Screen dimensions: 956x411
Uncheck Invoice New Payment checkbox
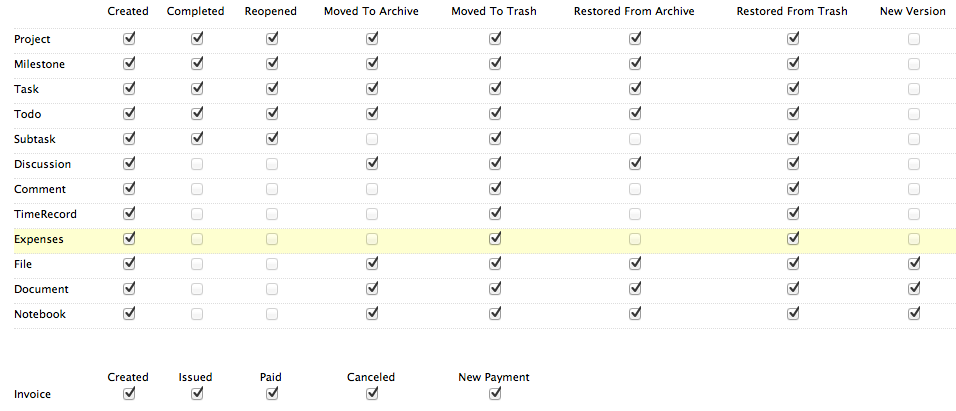pyautogui.click(x=495, y=394)
